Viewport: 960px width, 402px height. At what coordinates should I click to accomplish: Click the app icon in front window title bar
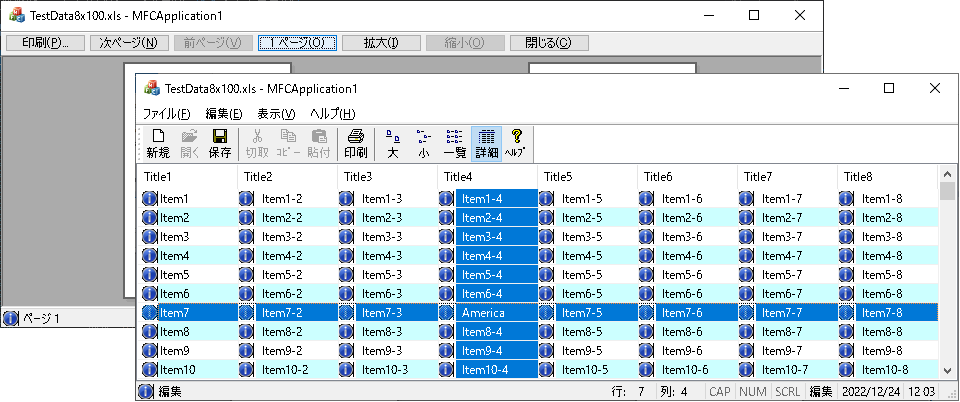pos(151,88)
